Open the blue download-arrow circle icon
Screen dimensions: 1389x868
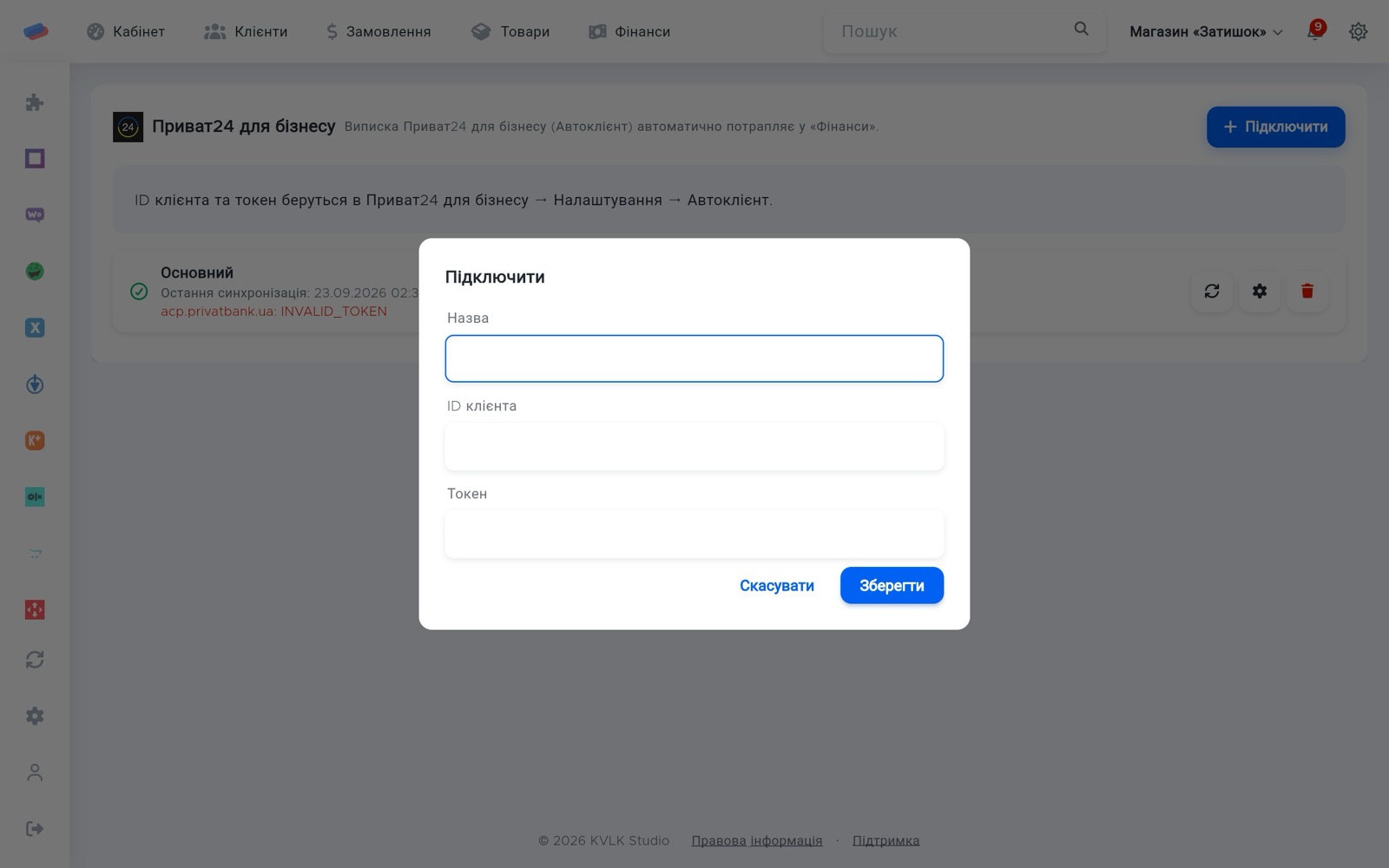(x=35, y=385)
